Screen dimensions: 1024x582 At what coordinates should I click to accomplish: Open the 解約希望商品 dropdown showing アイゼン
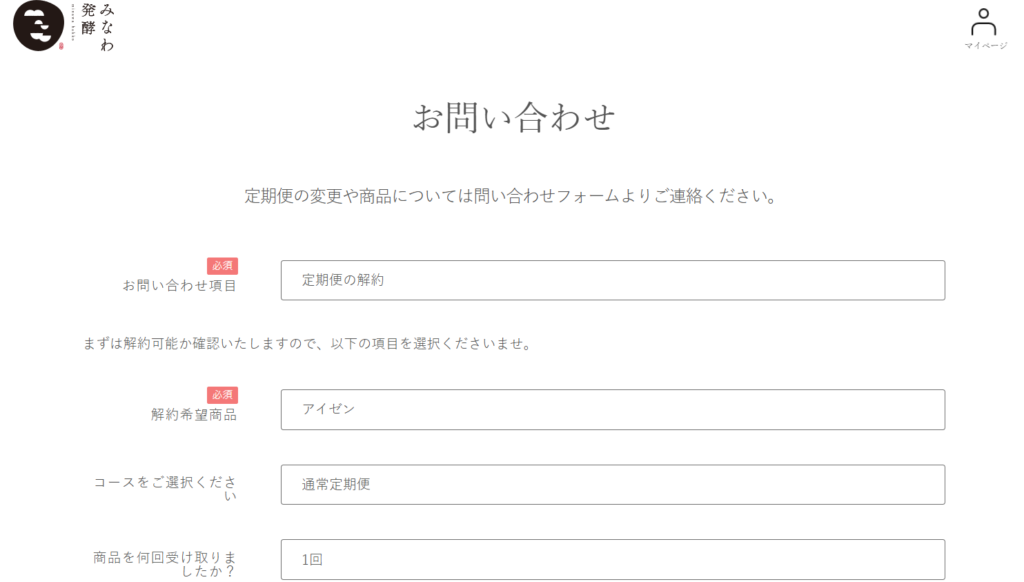tap(613, 410)
